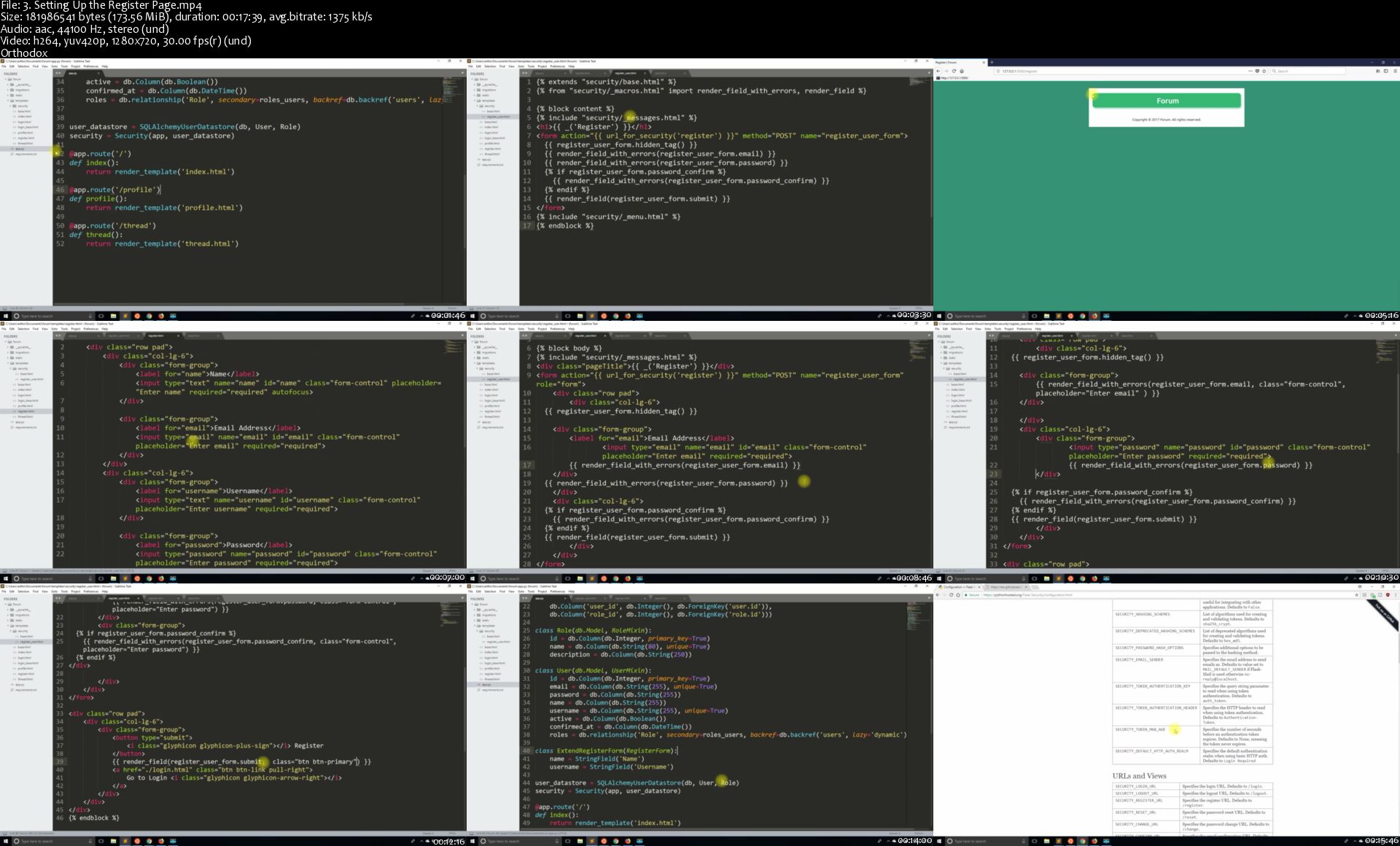Click Chrome's bookmark star in the address bar
Screen dimensions: 1400x846
[x=1356, y=595]
